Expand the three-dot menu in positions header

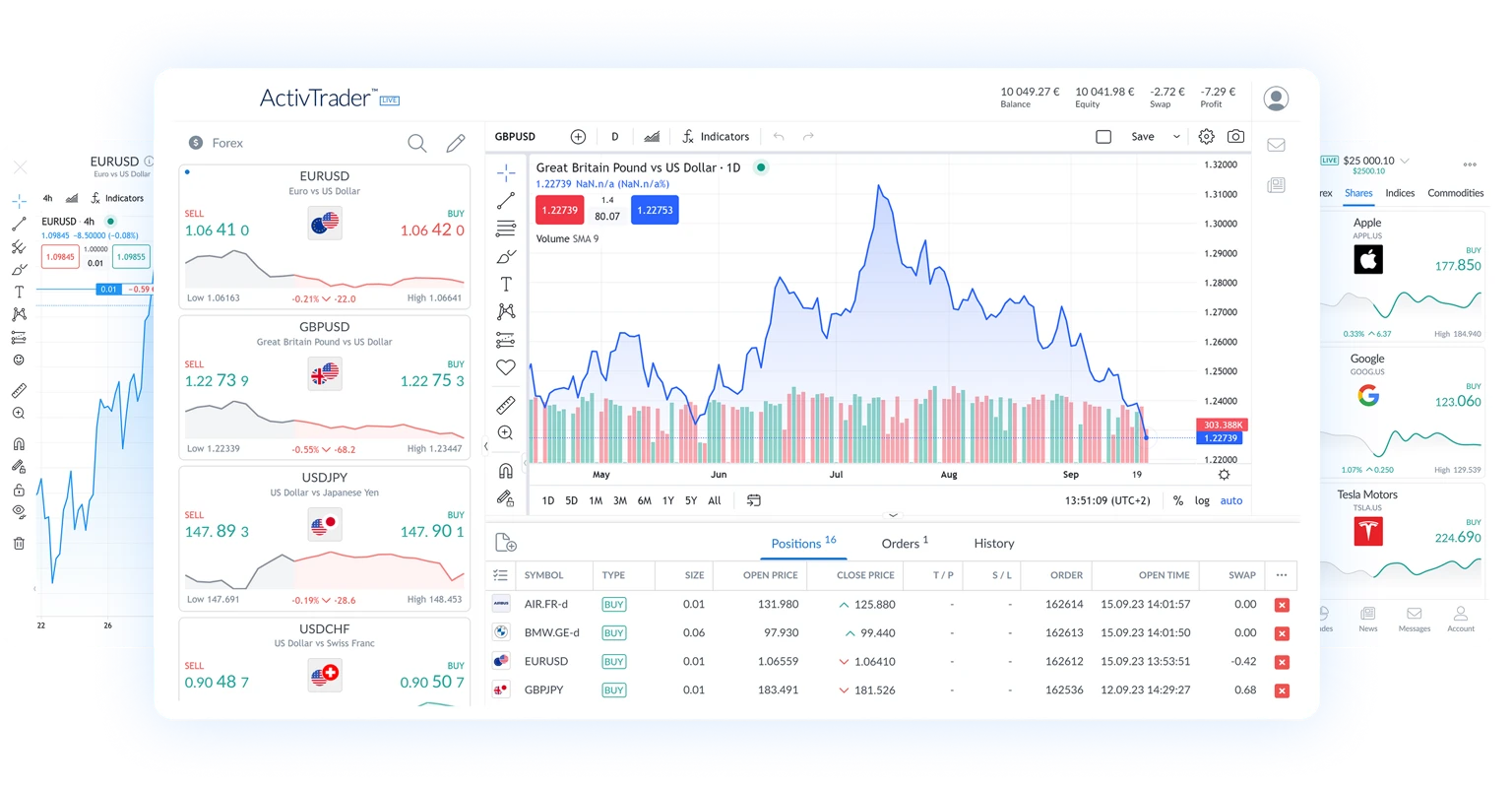1281,574
